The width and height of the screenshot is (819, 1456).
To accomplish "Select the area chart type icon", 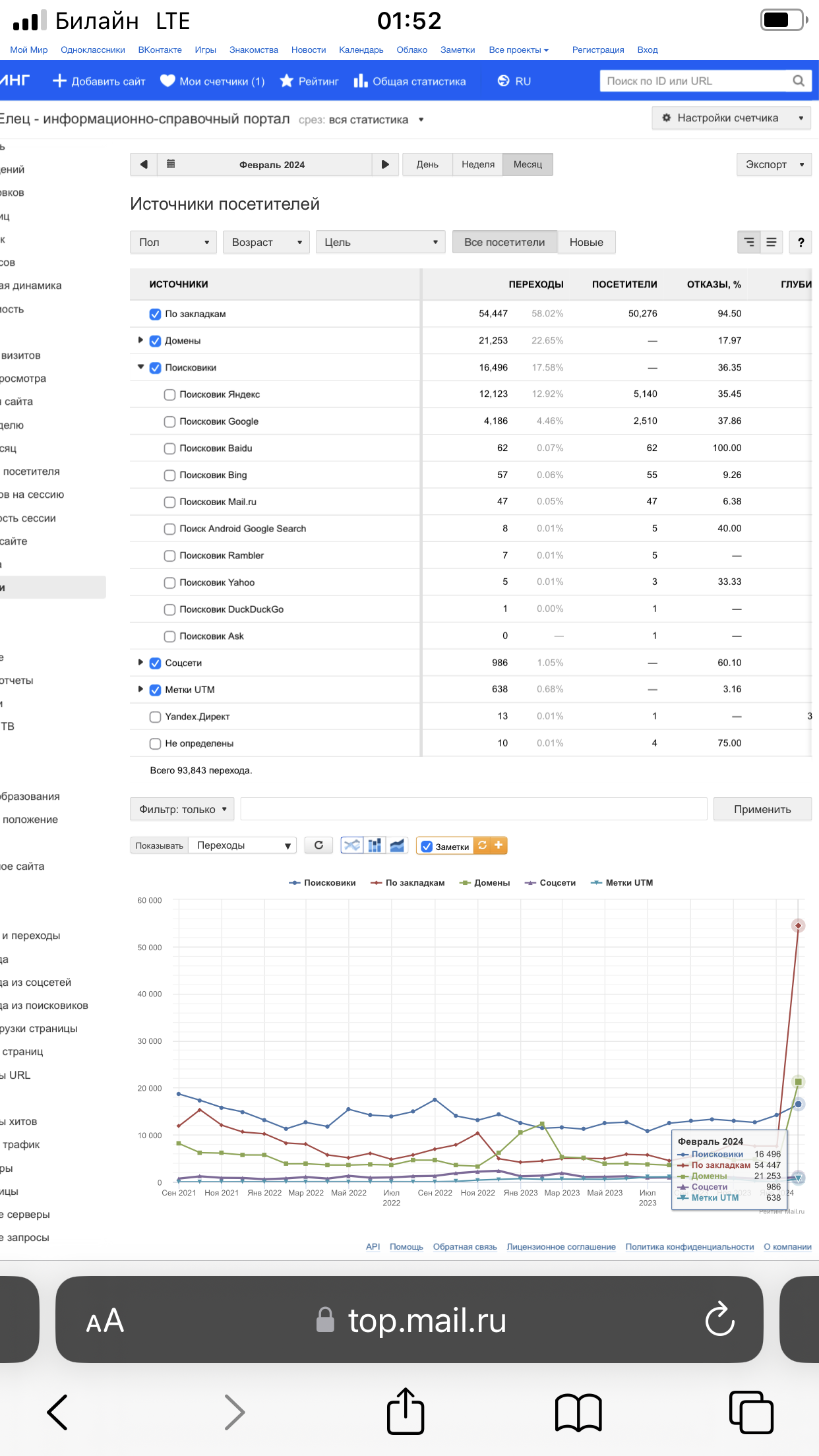I will [397, 845].
